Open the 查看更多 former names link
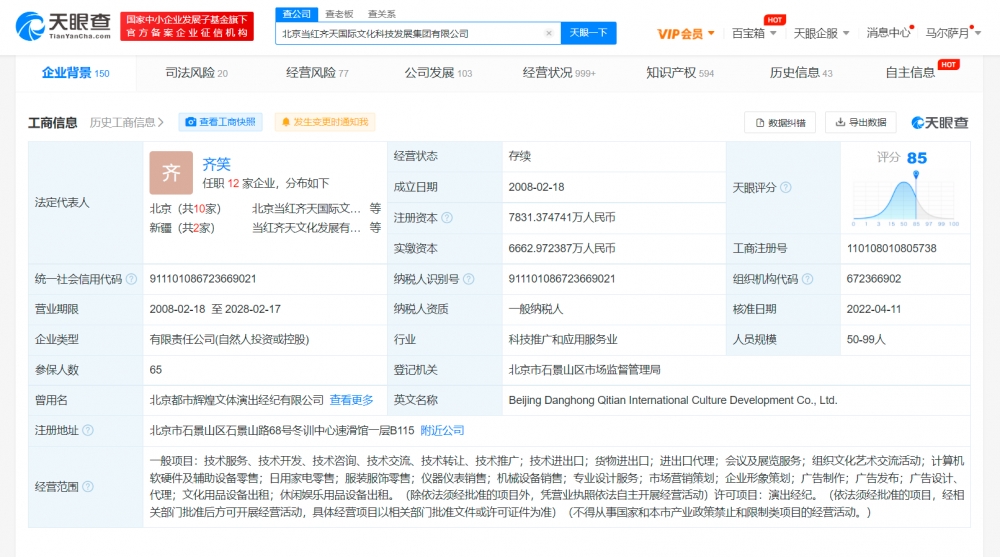 (351, 400)
